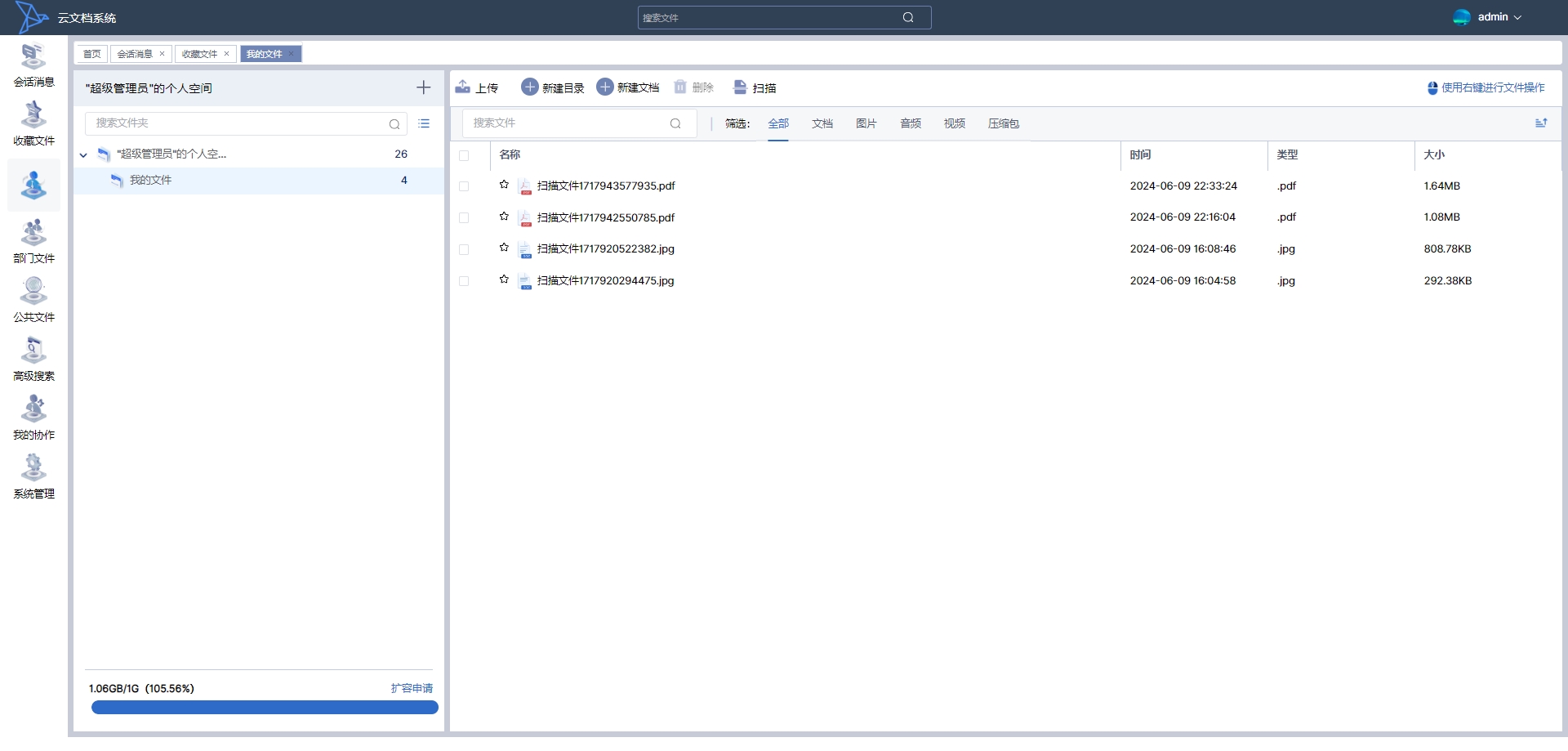Check the box for 扫描文件1717942550785.pdf
The image size is (1568, 751).
point(464,218)
